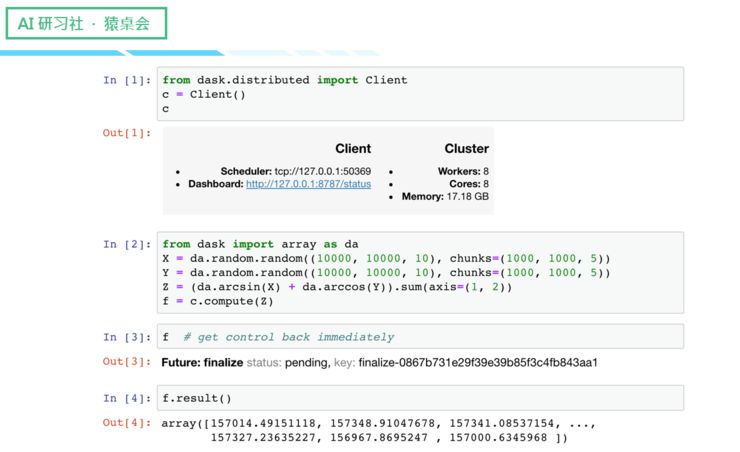
Task: Click the Cluster heading in output
Action: point(466,149)
